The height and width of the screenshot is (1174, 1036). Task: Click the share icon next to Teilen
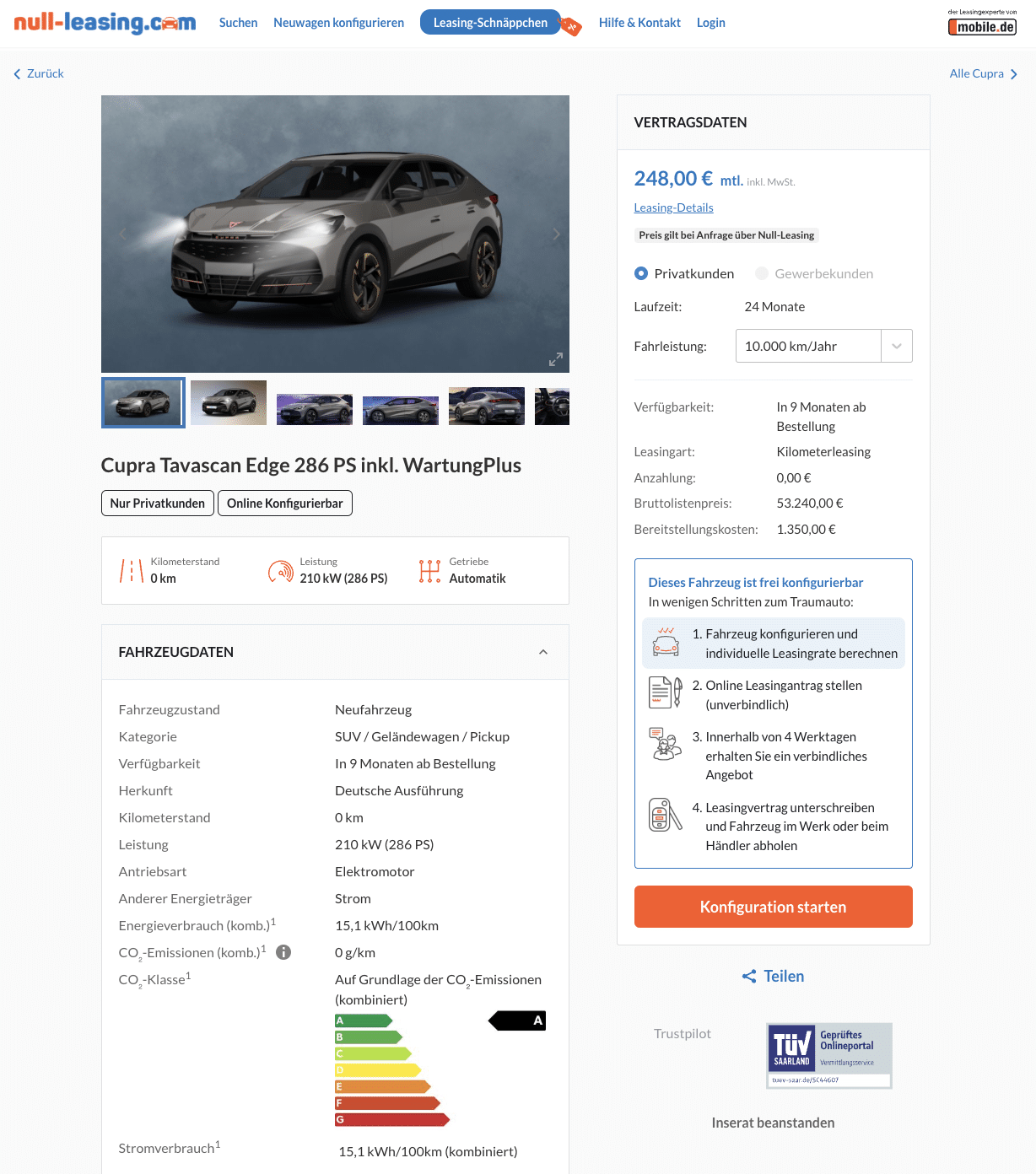pos(749,977)
